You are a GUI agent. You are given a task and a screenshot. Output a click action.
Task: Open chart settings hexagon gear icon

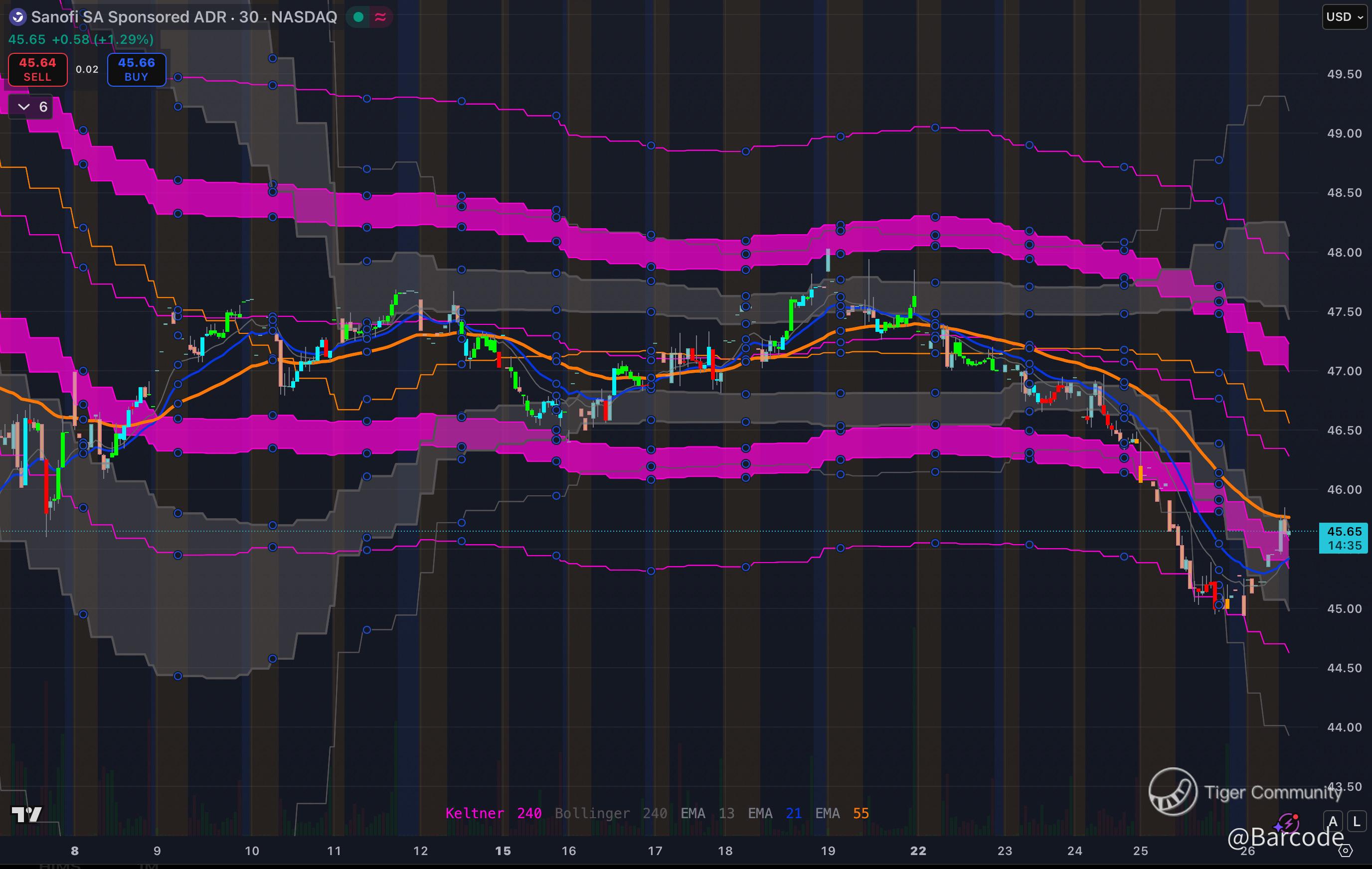(1345, 851)
